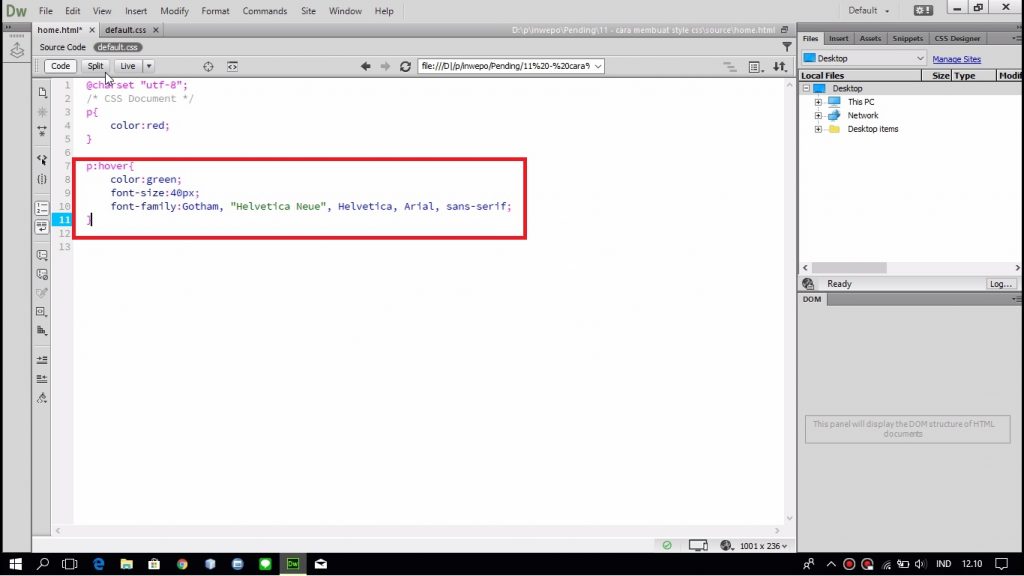Viewport: 1024px width, 576px height.
Task: Expand the This PC tree node
Action: coord(818,102)
